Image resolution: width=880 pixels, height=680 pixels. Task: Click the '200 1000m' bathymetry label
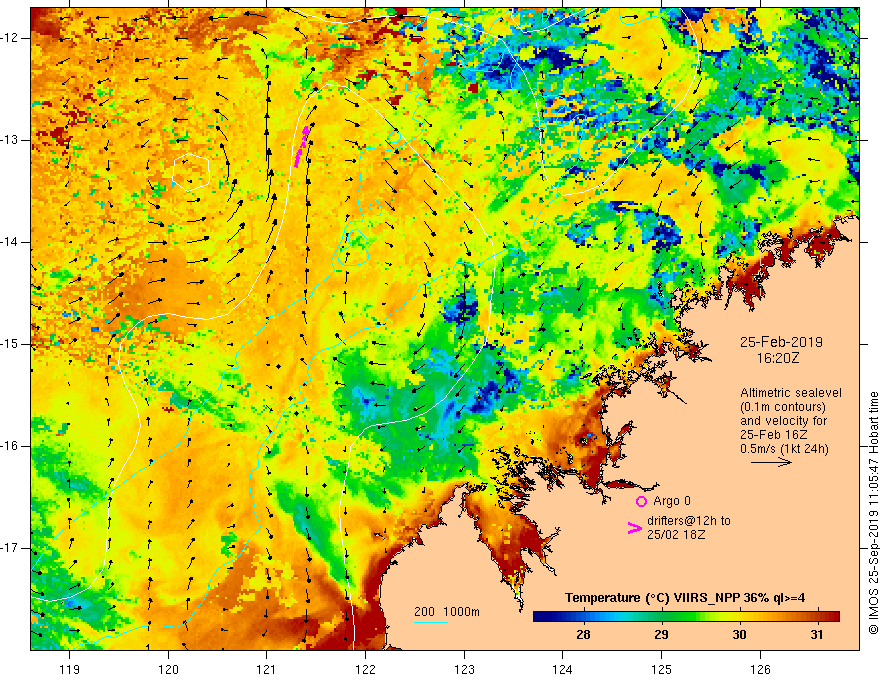tap(447, 612)
